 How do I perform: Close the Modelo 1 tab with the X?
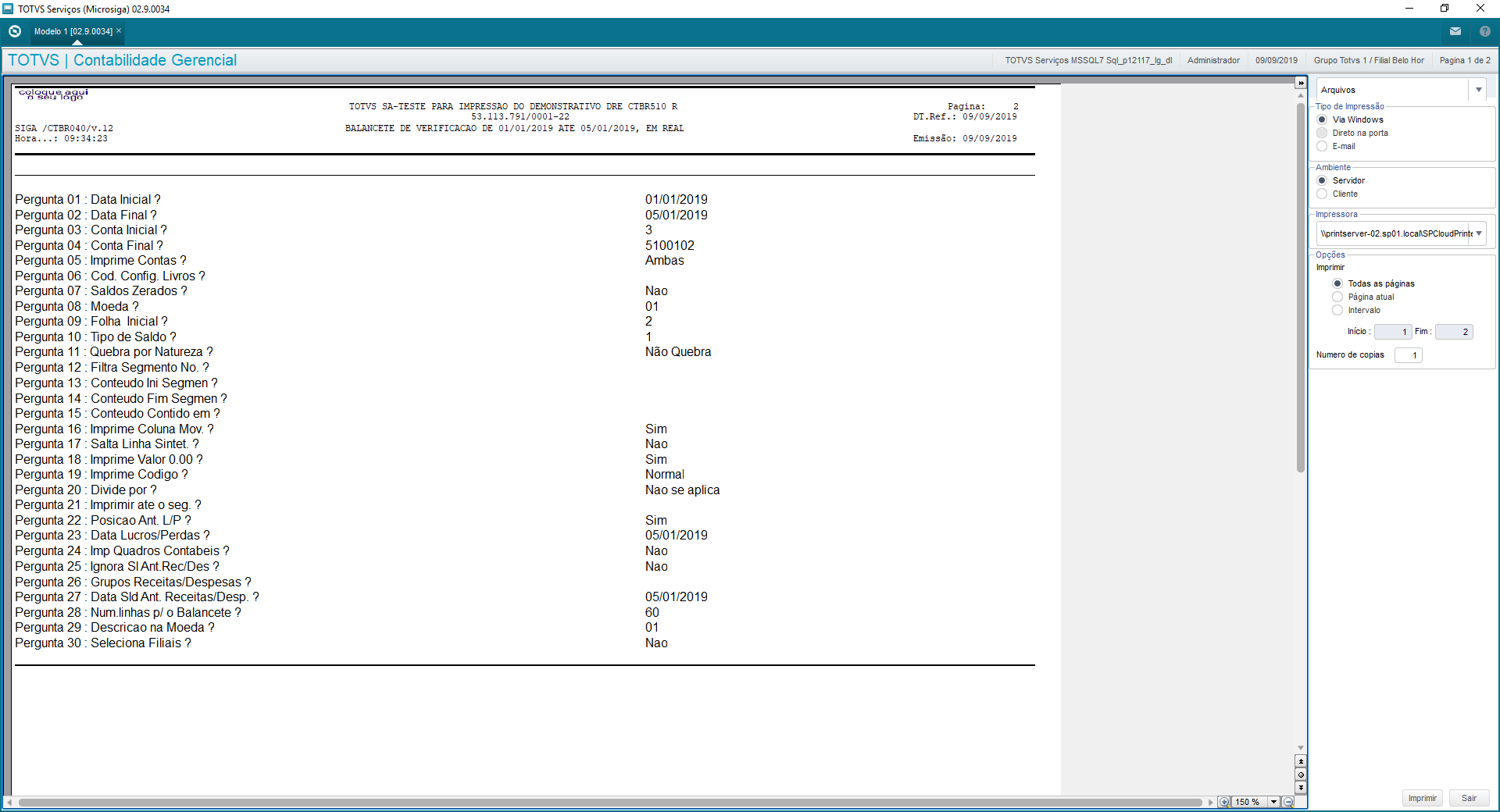[119, 31]
